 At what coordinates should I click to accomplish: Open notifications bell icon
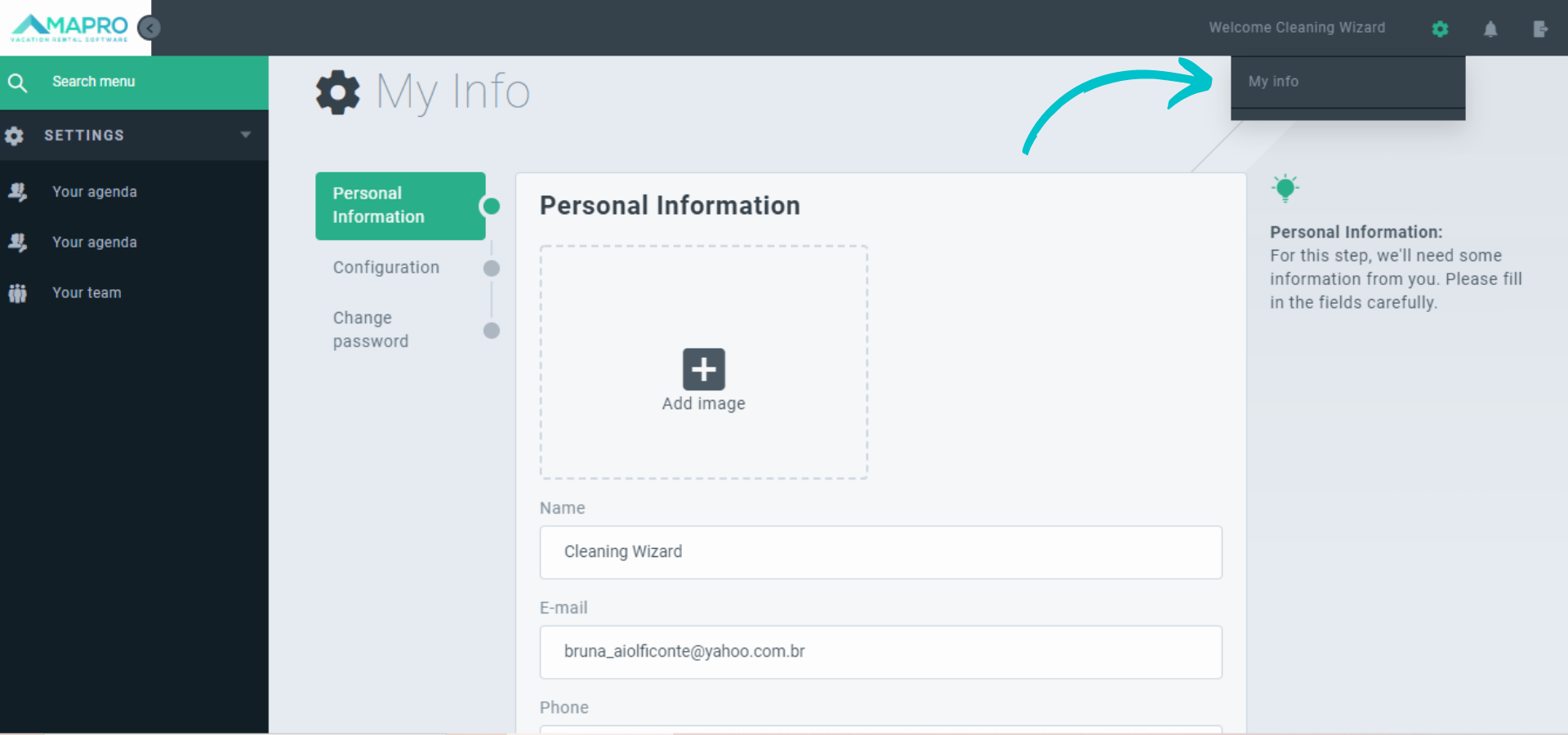coord(1490,29)
